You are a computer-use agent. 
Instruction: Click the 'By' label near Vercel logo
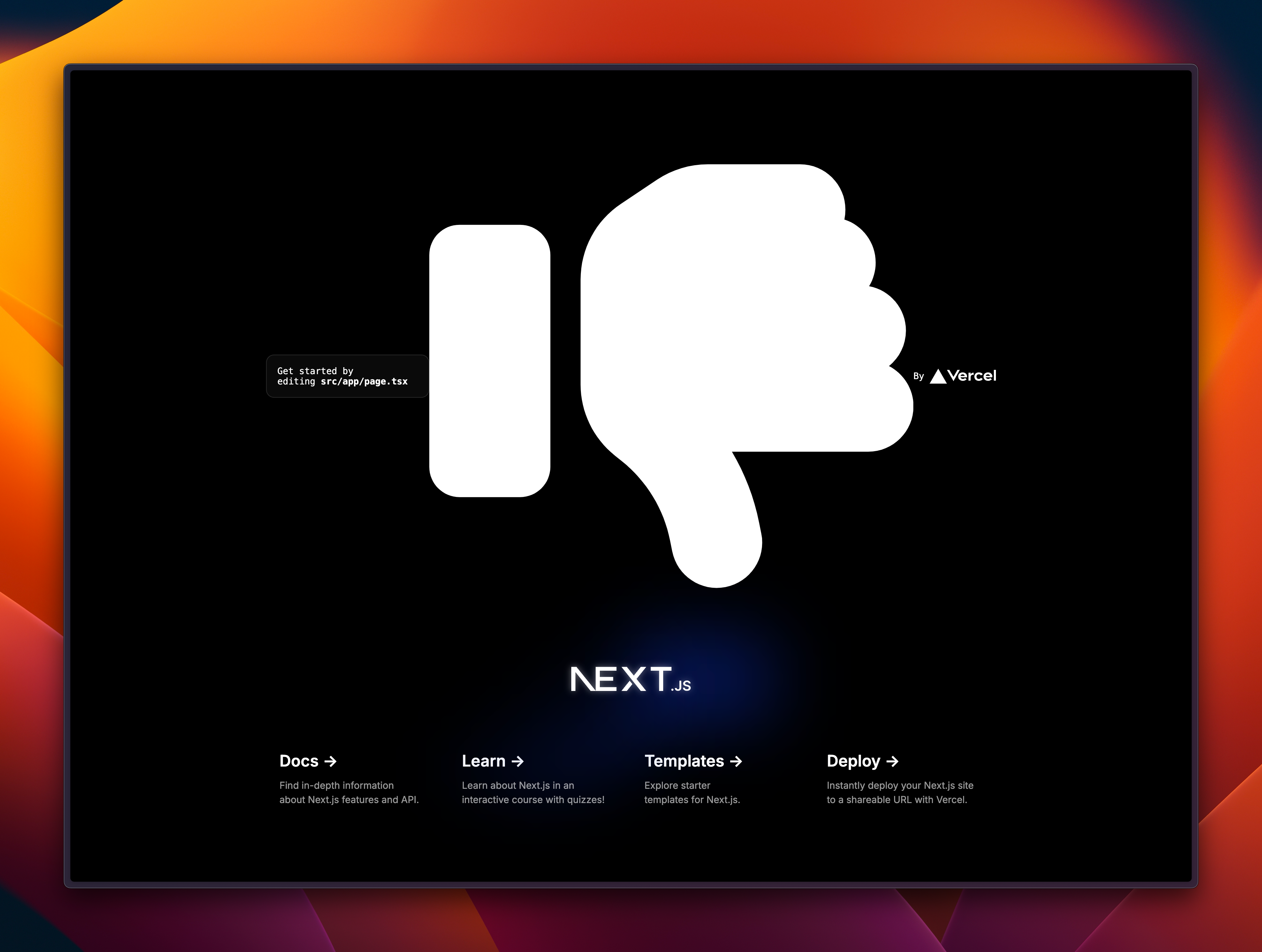[919, 376]
